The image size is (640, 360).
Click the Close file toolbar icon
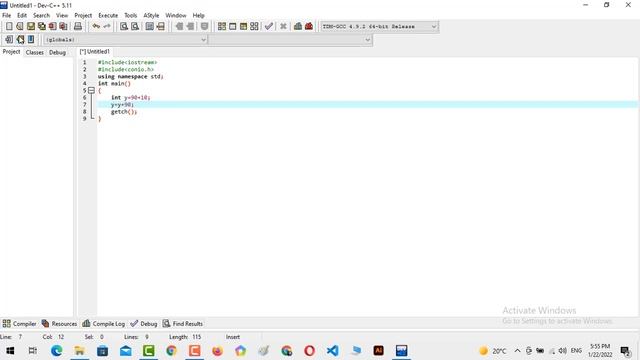click(52, 27)
